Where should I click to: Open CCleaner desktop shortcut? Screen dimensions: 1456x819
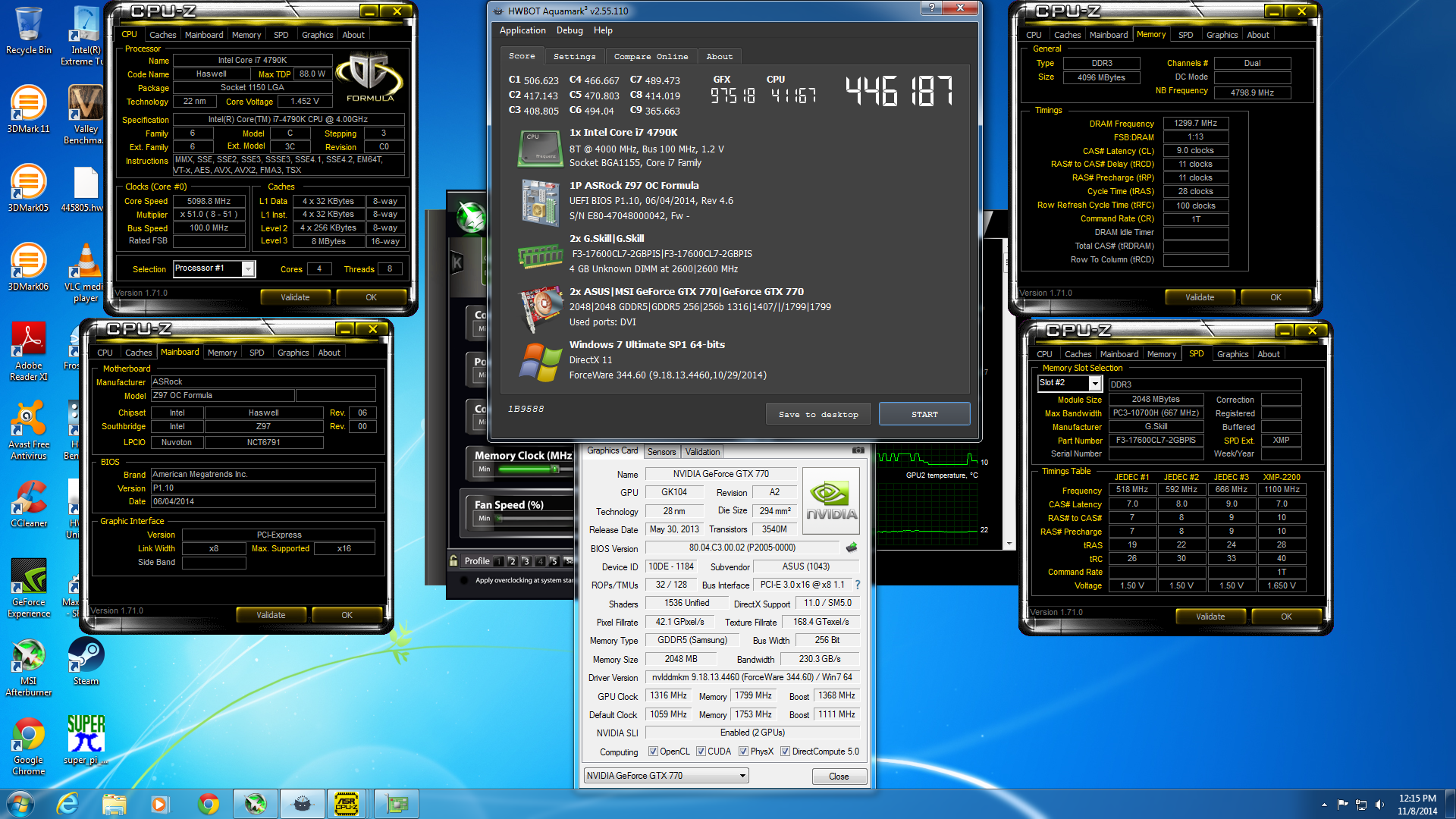[28, 504]
